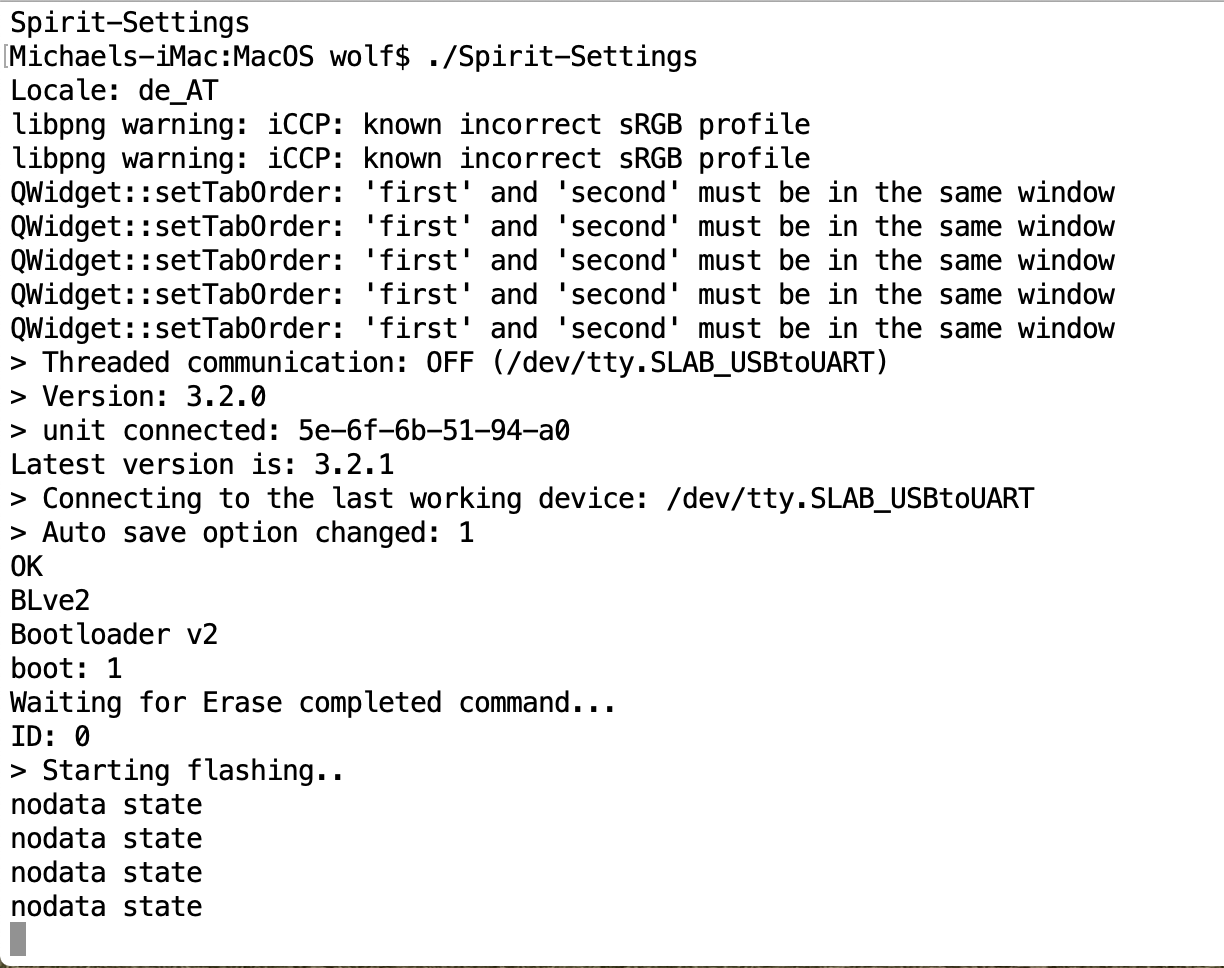The height and width of the screenshot is (968, 1224).
Task: Click the 'Locale: de_AT' line
Action: (x=114, y=91)
